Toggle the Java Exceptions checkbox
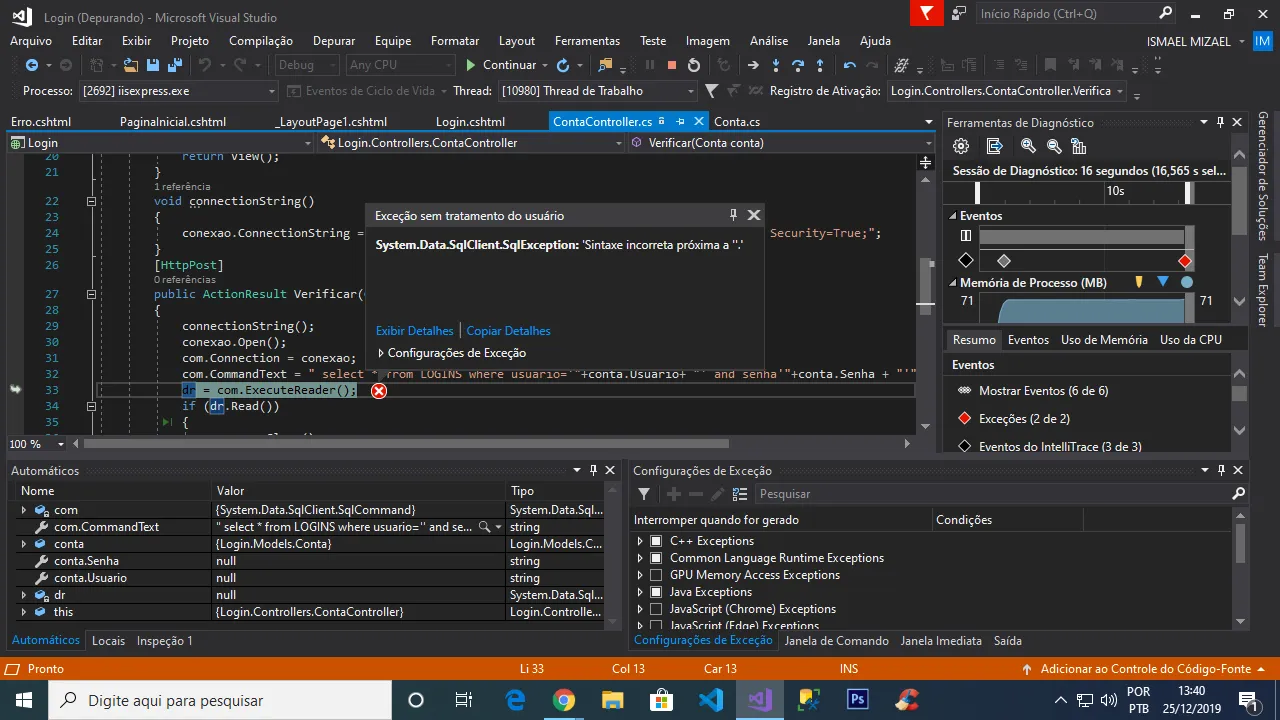This screenshot has height=720, width=1280. [x=656, y=592]
